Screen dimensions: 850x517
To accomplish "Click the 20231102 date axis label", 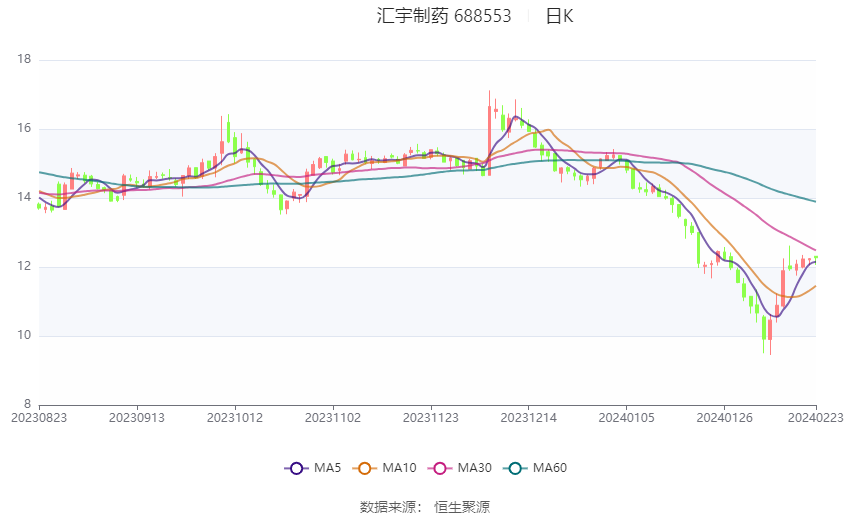I will click(333, 418).
